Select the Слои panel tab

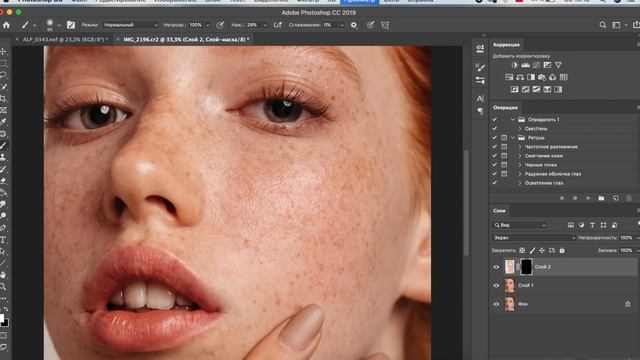[x=499, y=211]
